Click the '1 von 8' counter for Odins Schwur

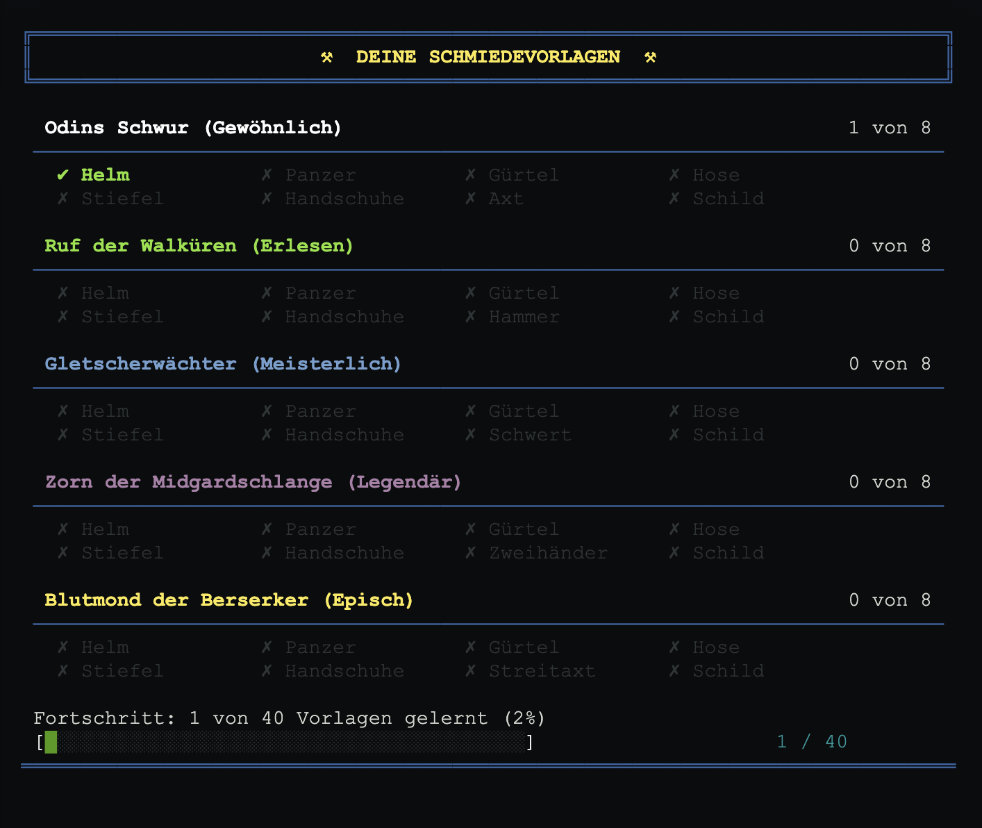[889, 128]
